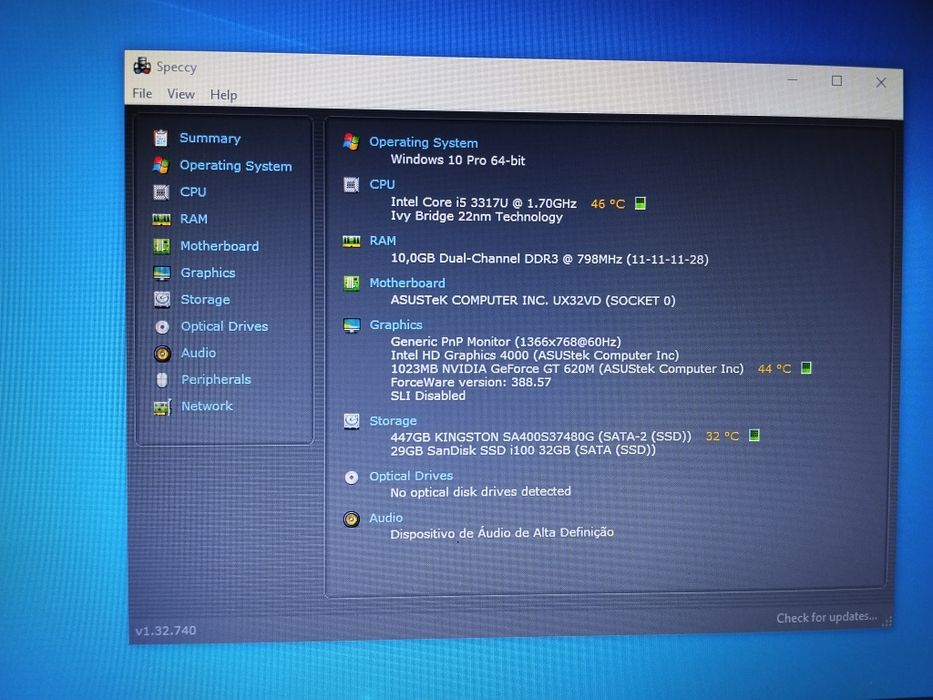This screenshot has width=933, height=700.
Task: Click the CPU chip icon in sidebar
Action: click(x=161, y=192)
